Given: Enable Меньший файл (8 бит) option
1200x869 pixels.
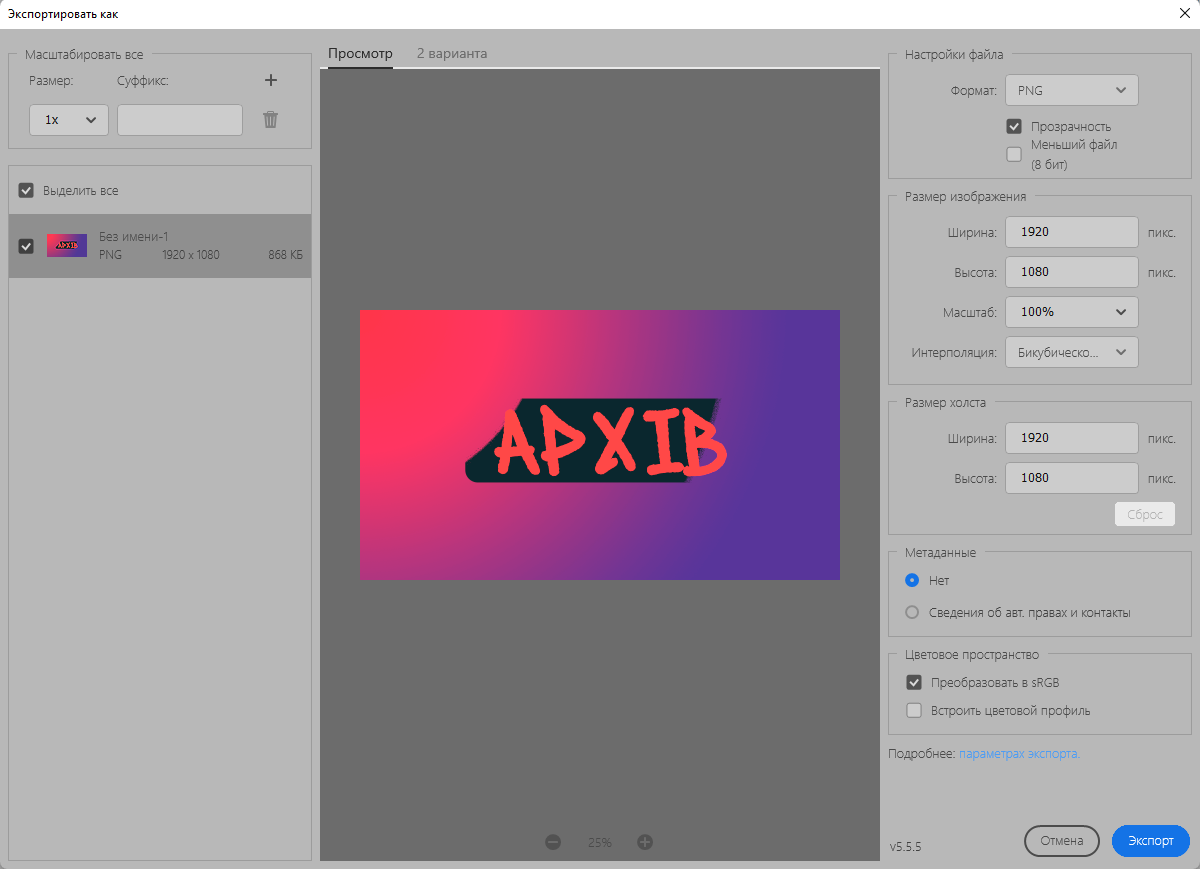Looking at the screenshot, I should [x=1014, y=154].
